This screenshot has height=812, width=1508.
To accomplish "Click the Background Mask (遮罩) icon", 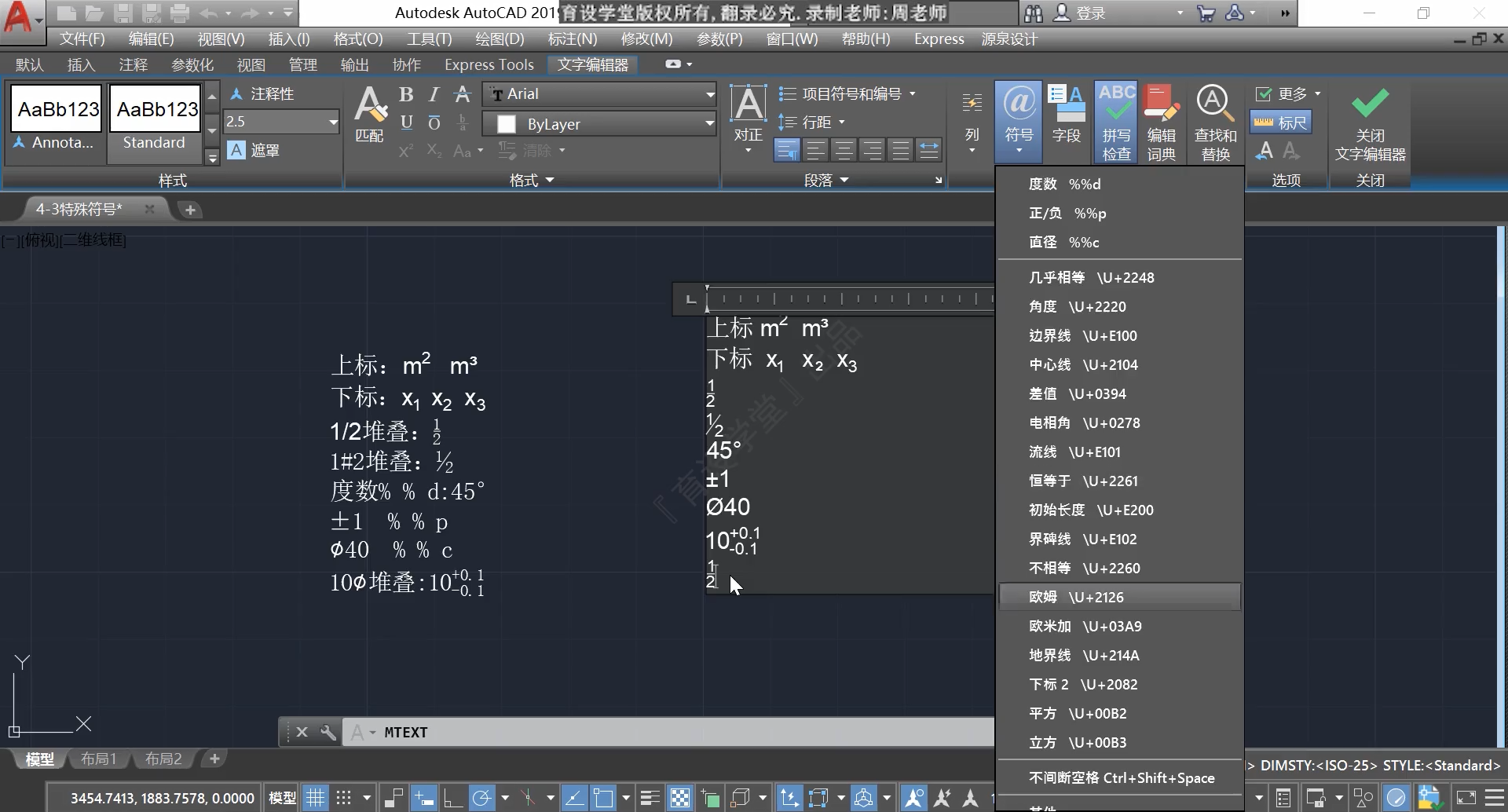I will [x=253, y=150].
